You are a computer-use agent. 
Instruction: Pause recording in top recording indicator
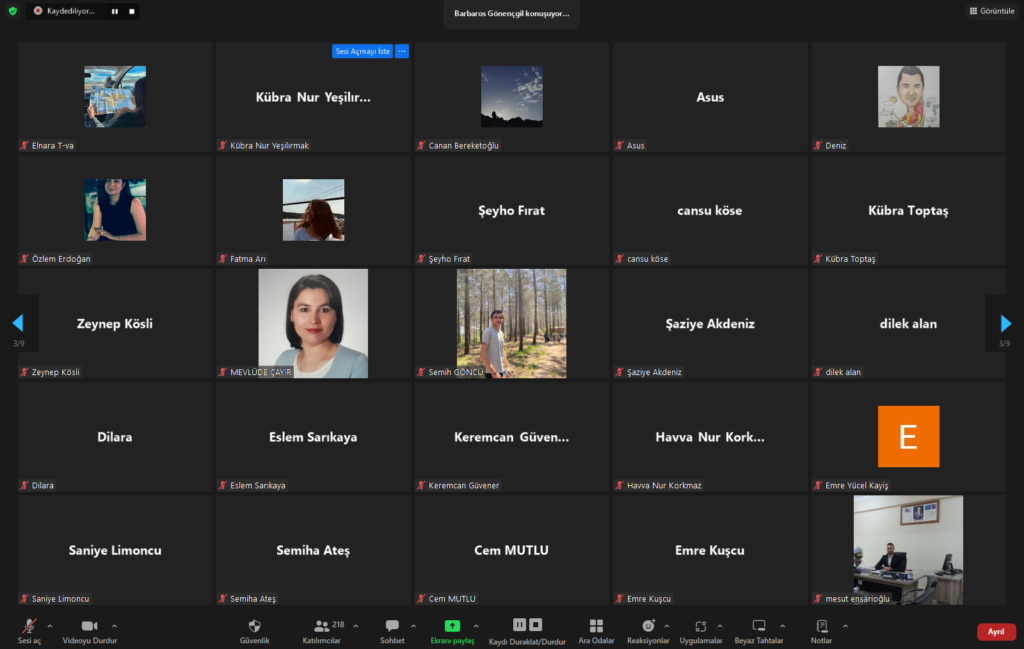[114, 11]
